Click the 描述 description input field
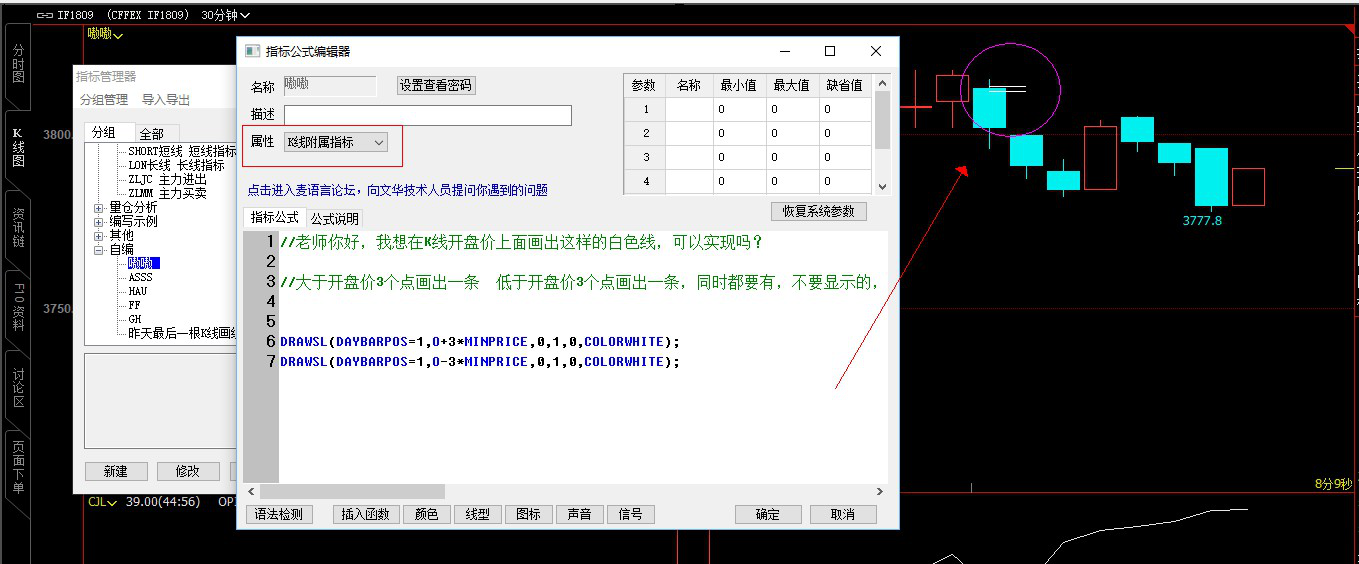Image resolution: width=1359 pixels, height=564 pixels. [x=427, y=115]
